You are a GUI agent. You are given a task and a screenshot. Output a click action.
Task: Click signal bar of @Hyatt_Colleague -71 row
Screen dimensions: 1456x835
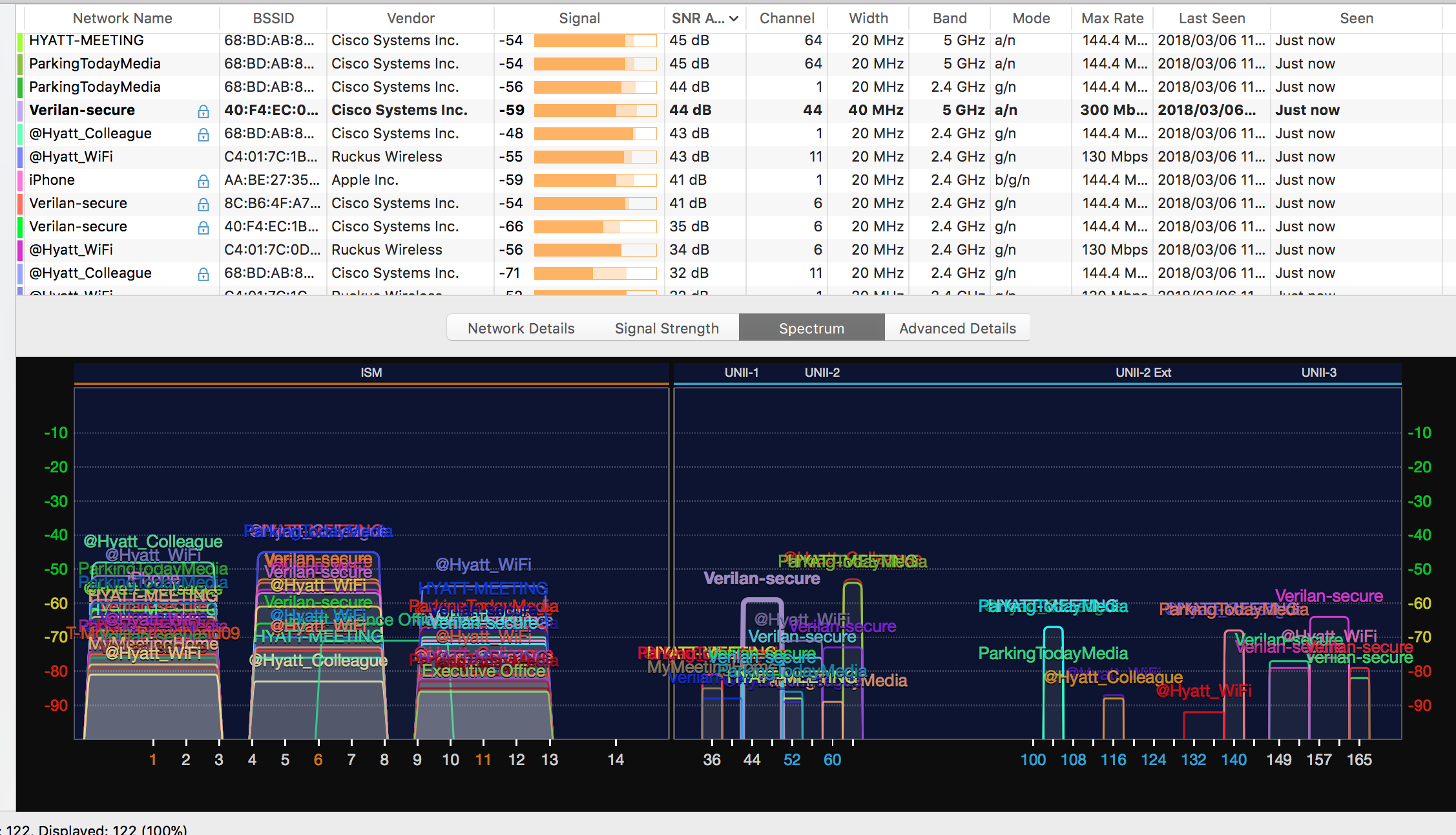point(595,274)
